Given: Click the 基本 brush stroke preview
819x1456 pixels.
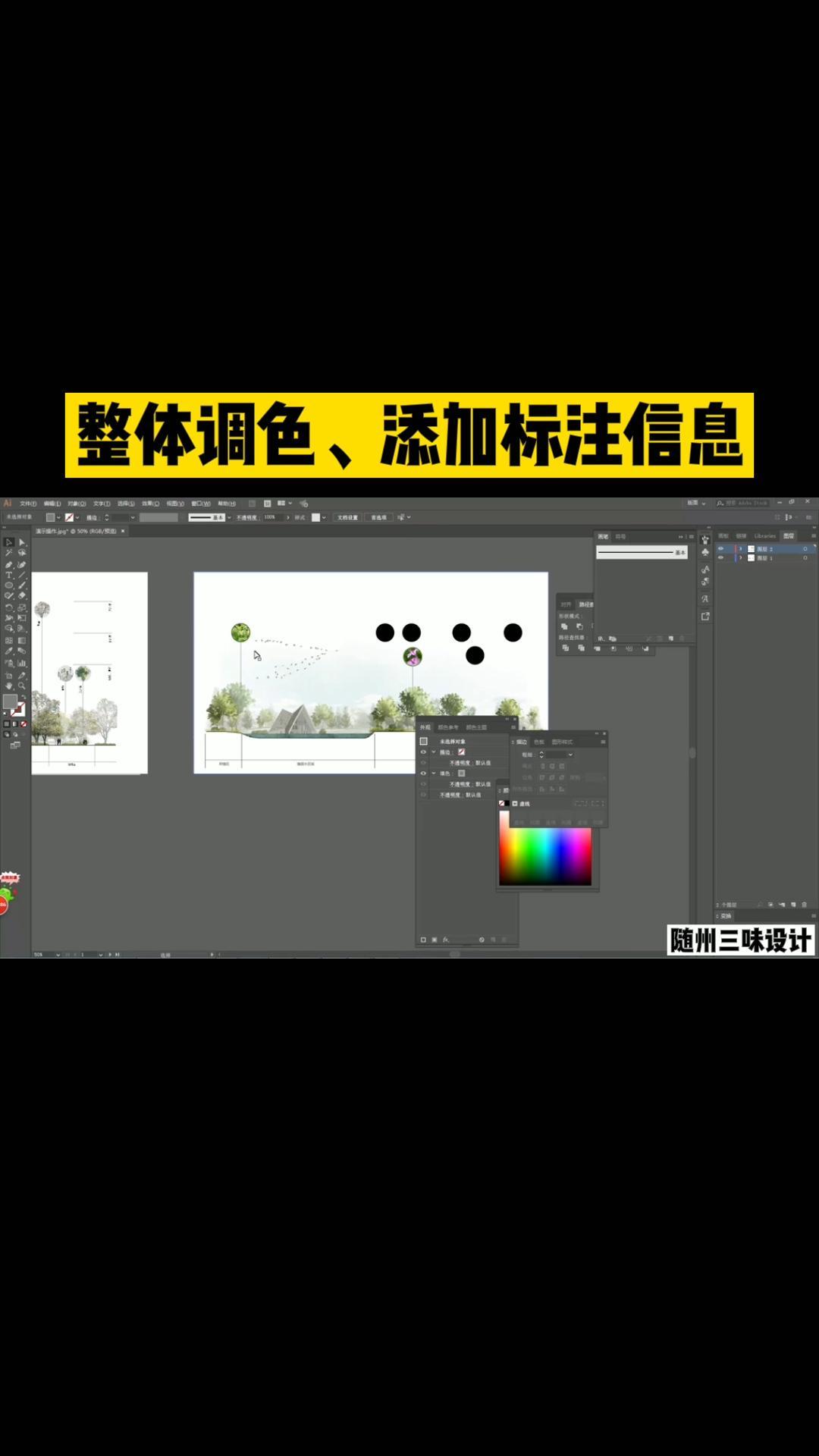Looking at the screenshot, I should pyautogui.click(x=641, y=553).
